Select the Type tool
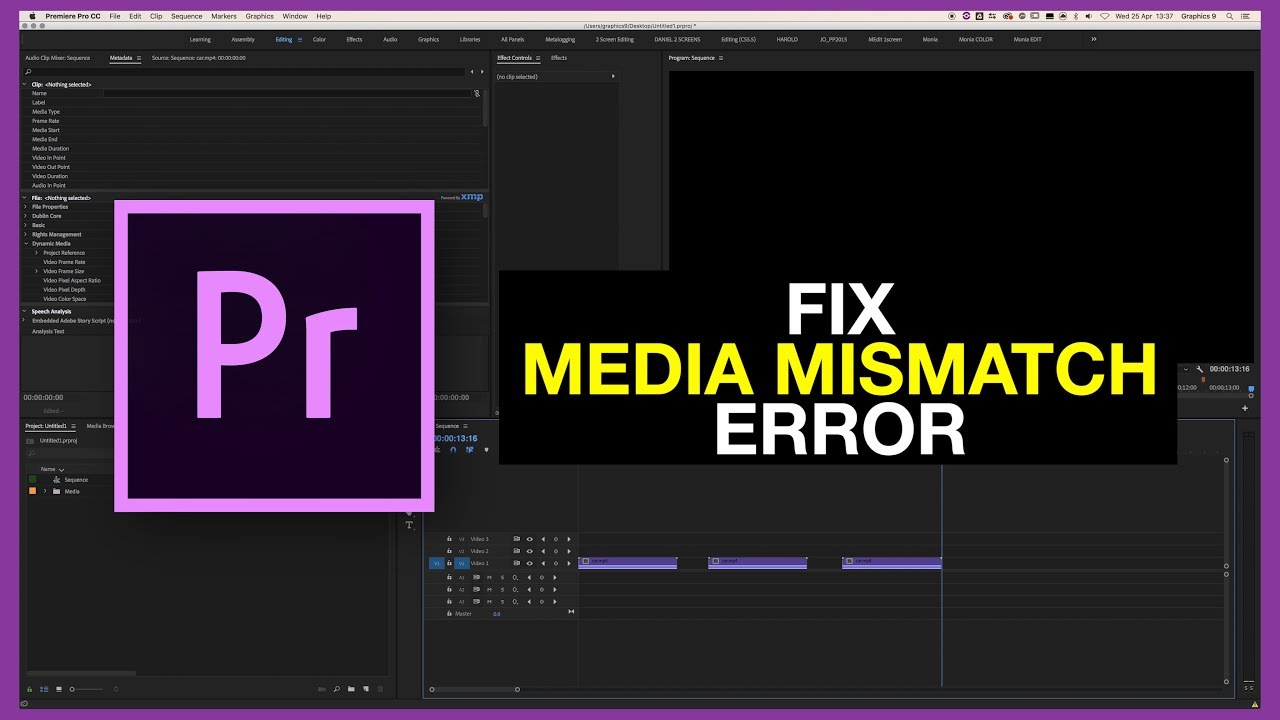This screenshot has height=720, width=1280. click(409, 525)
